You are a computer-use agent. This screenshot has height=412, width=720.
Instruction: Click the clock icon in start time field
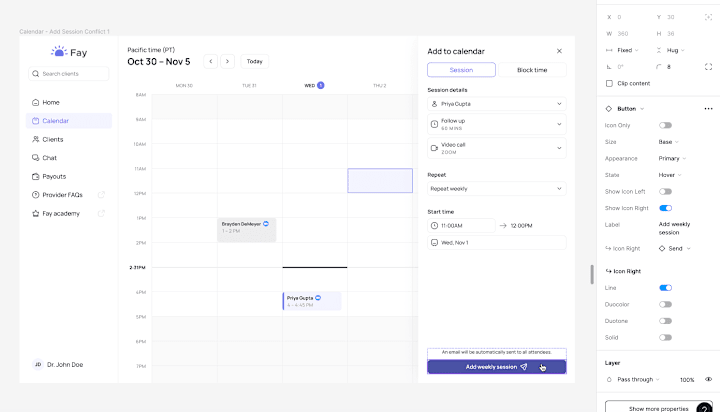click(434, 226)
